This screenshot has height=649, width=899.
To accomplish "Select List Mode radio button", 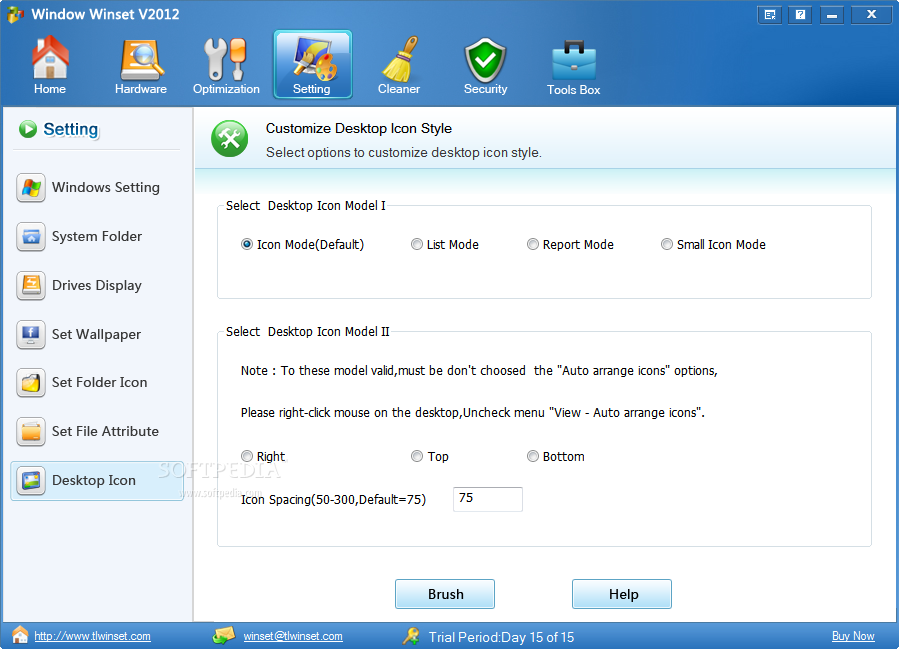I will click(x=417, y=244).
